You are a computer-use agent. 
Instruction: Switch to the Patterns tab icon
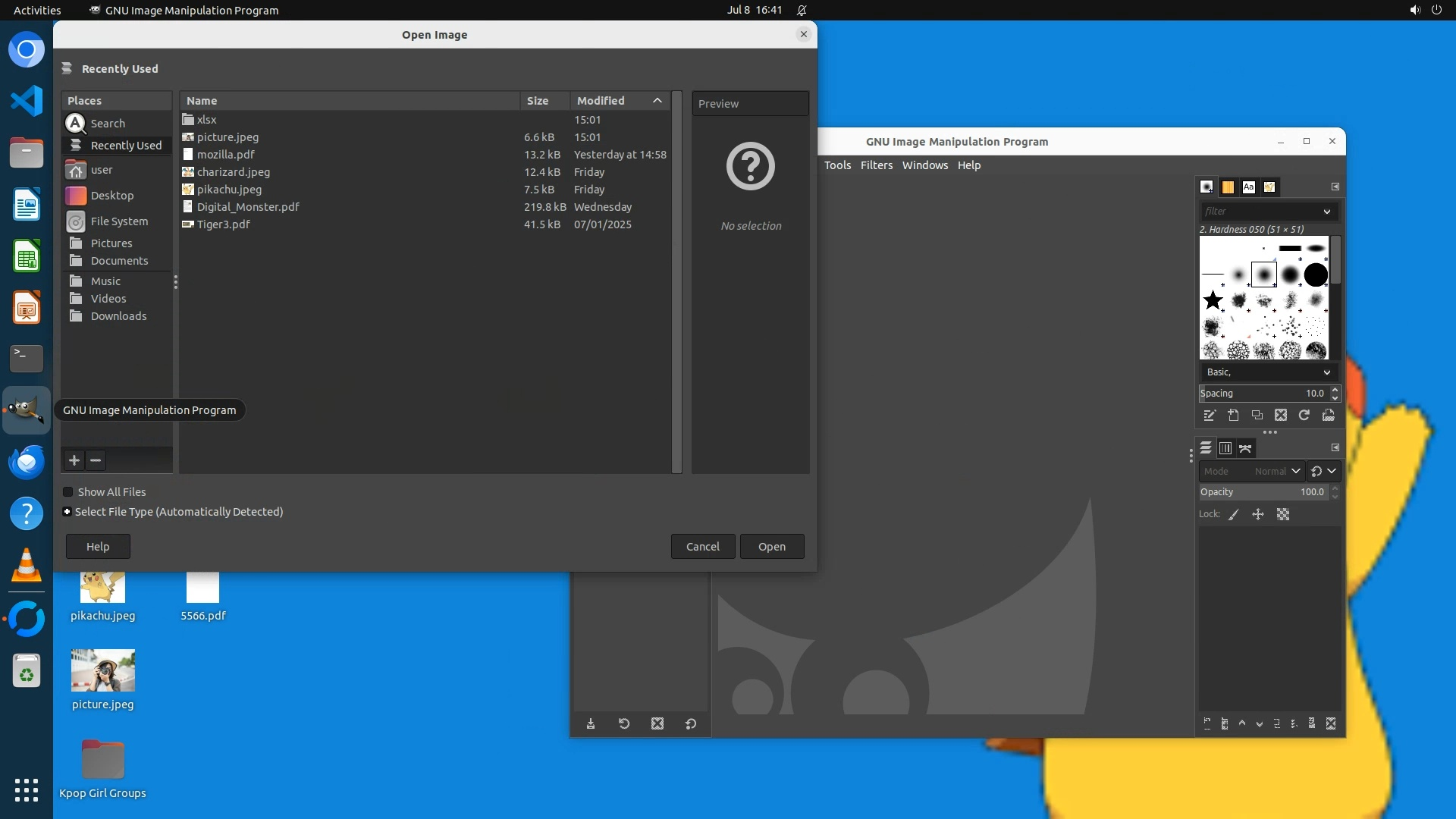[x=1228, y=187]
